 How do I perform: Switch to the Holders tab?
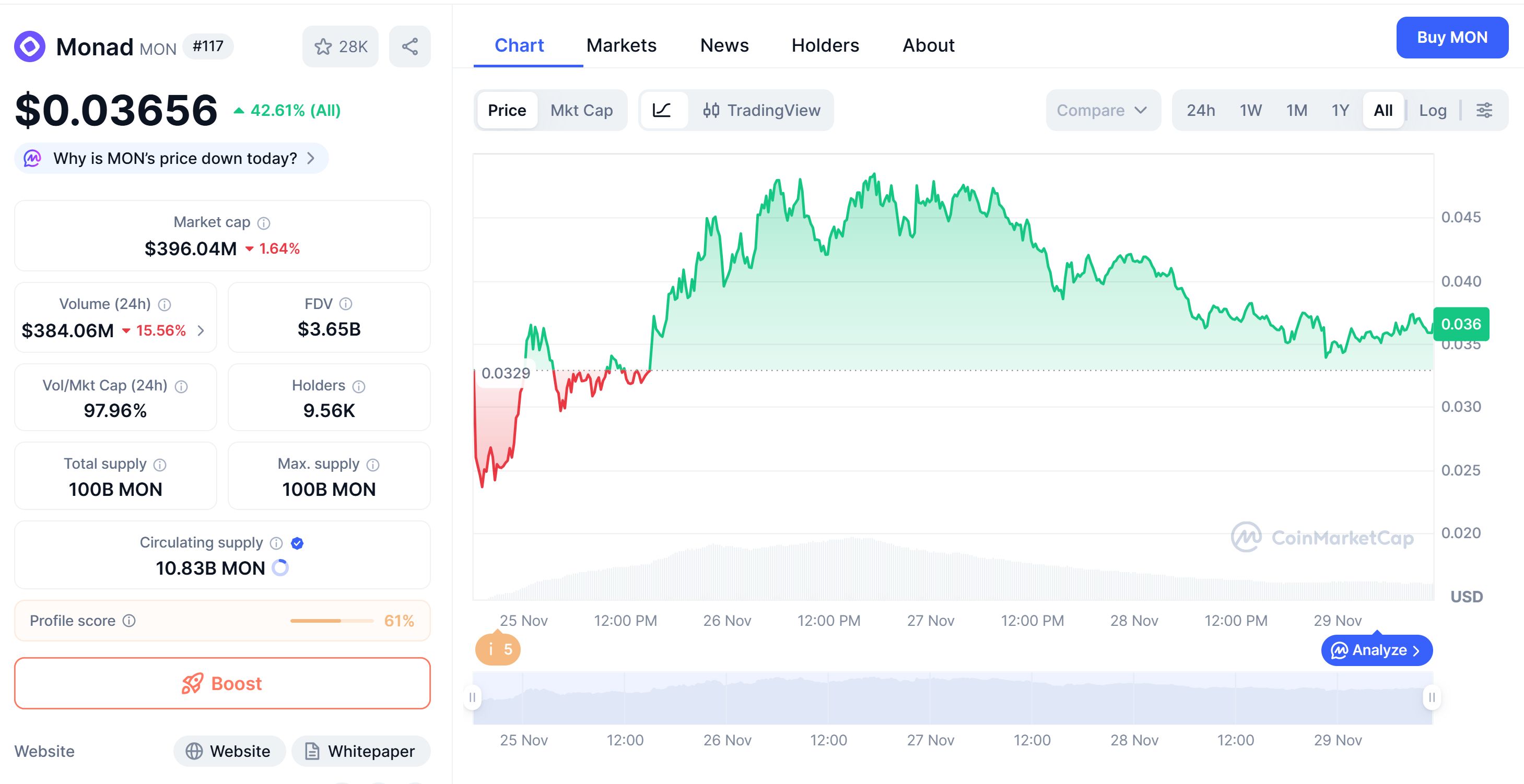825,45
